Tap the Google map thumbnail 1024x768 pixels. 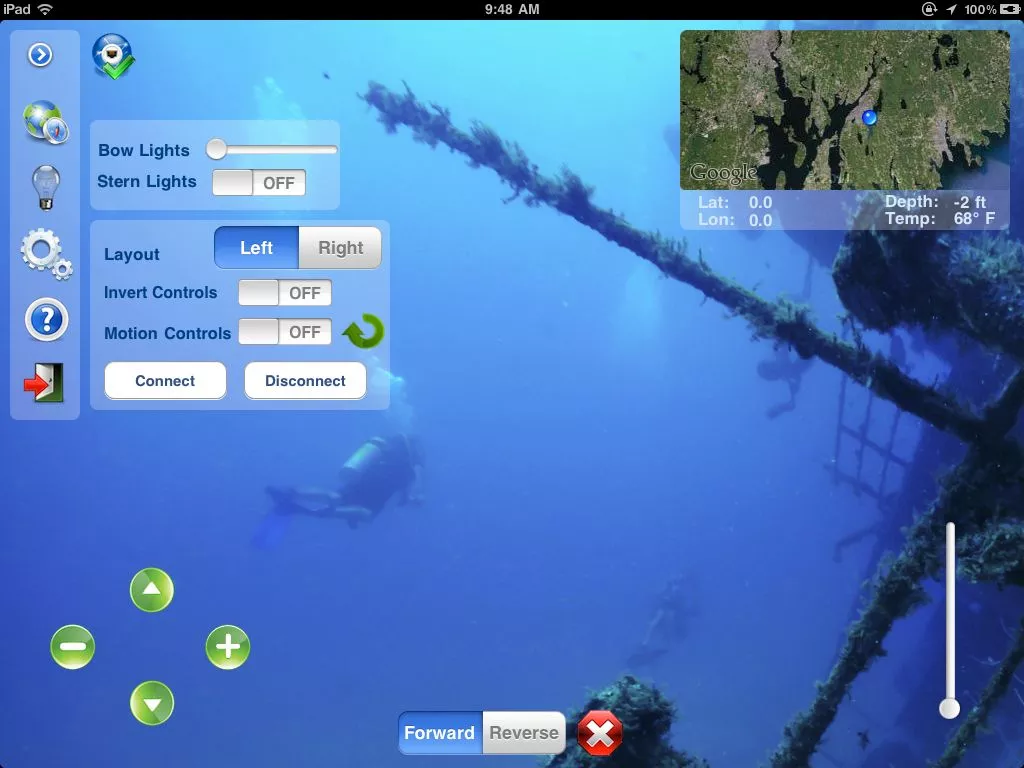click(x=844, y=110)
